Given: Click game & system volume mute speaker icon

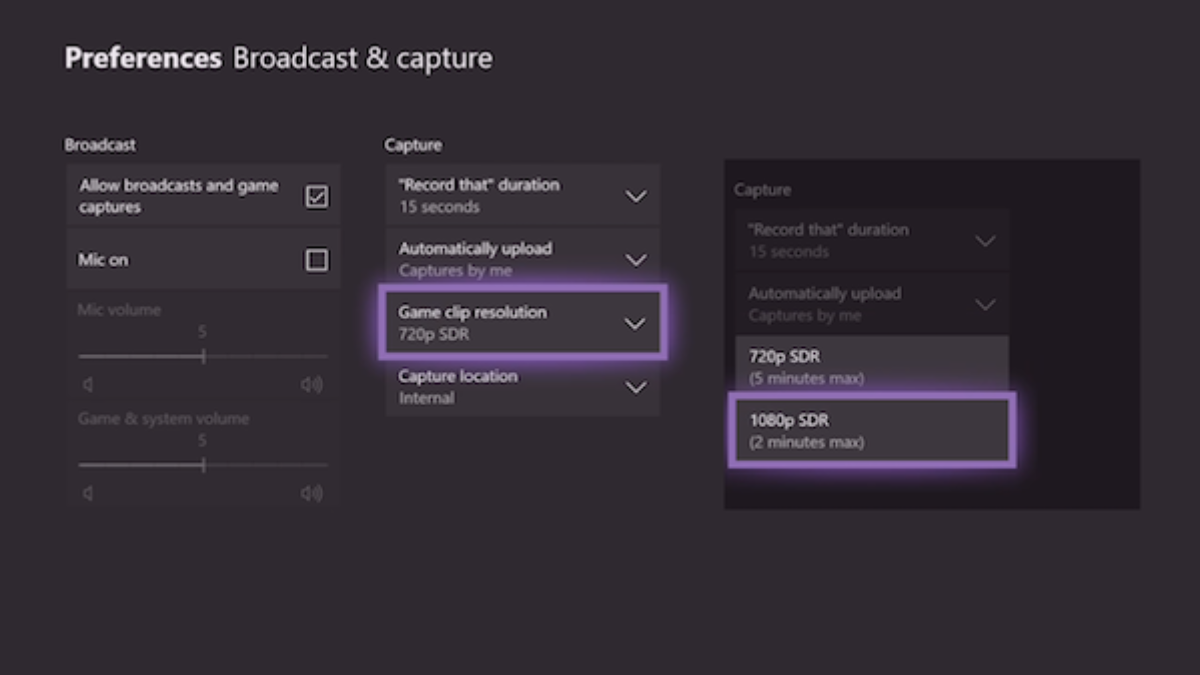Looking at the screenshot, I should [88, 493].
